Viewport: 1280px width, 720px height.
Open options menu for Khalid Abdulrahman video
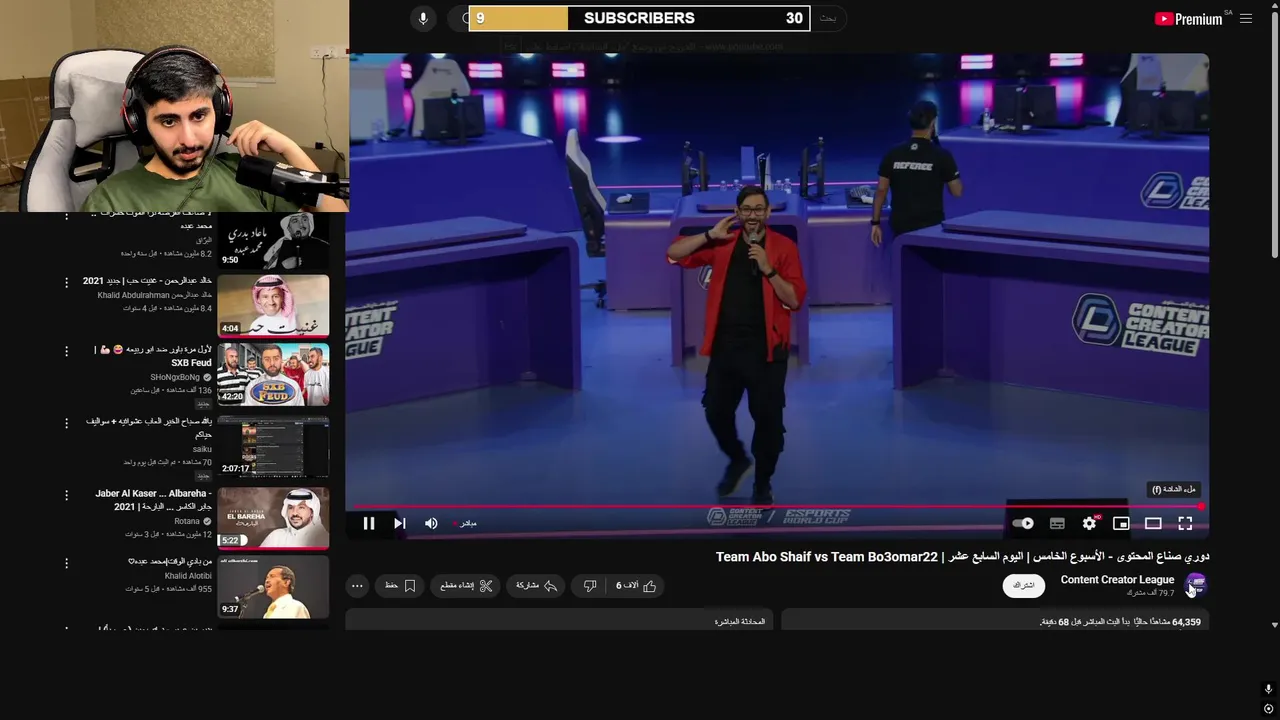67,283
